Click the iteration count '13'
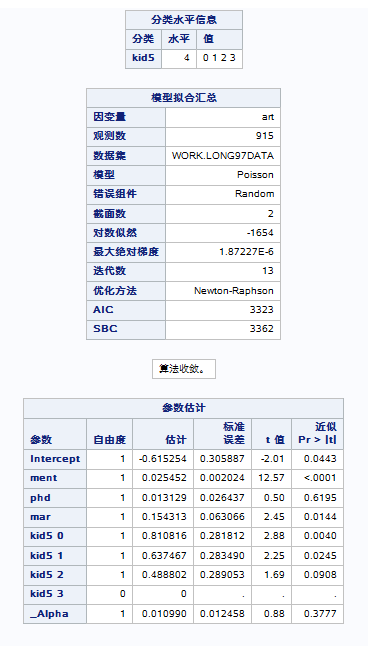Image resolution: width=368 pixels, height=646 pixels. click(267, 271)
